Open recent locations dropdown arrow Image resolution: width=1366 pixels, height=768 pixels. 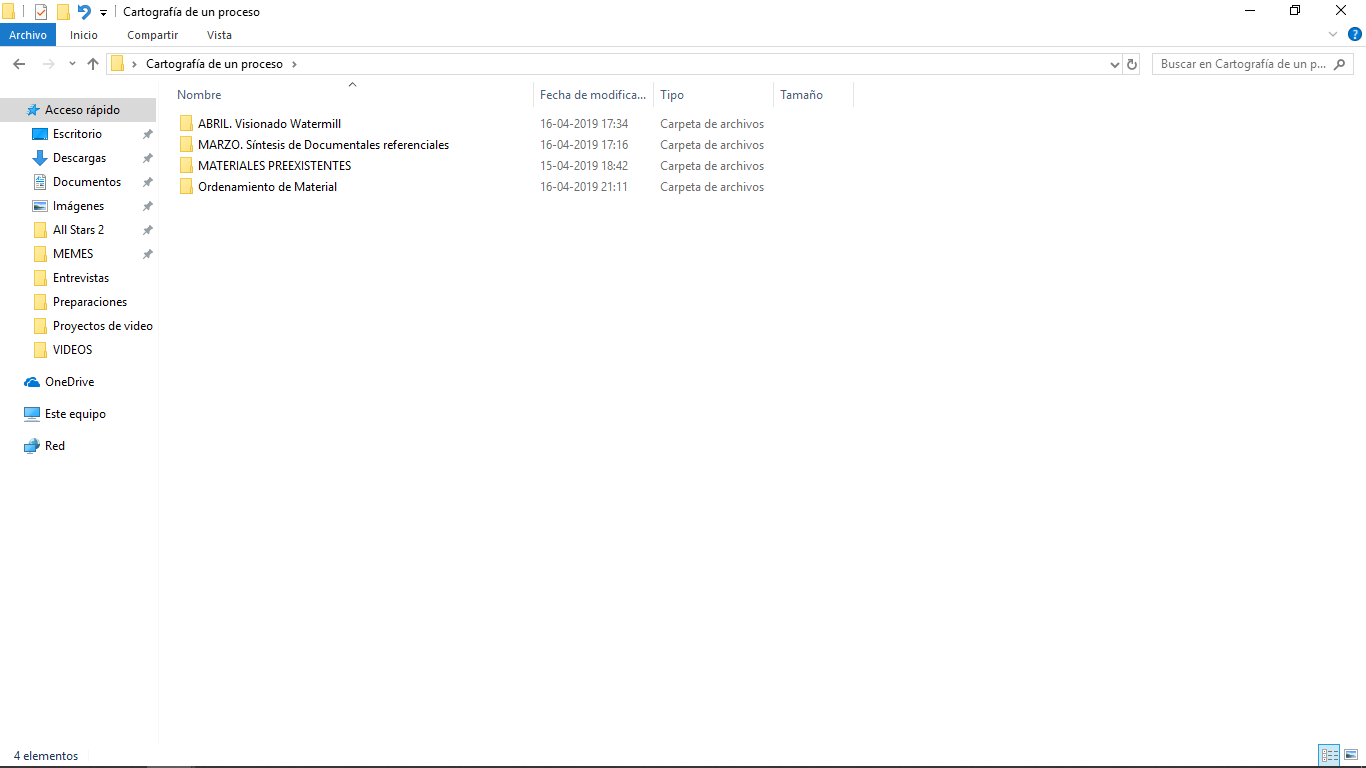[x=72, y=64]
